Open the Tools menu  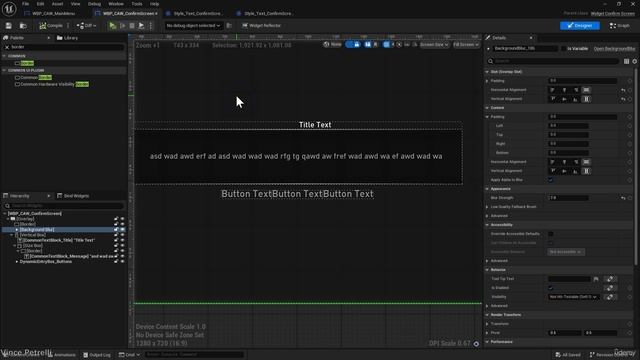(x=137, y=4)
